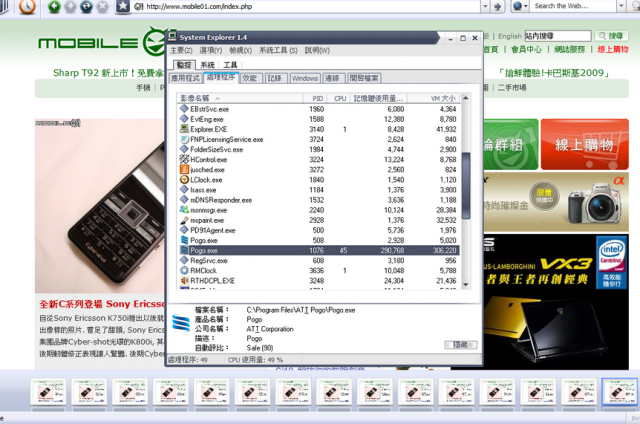
Task: Open the search engine selector dropdown arrow
Action: [x=526, y=7]
